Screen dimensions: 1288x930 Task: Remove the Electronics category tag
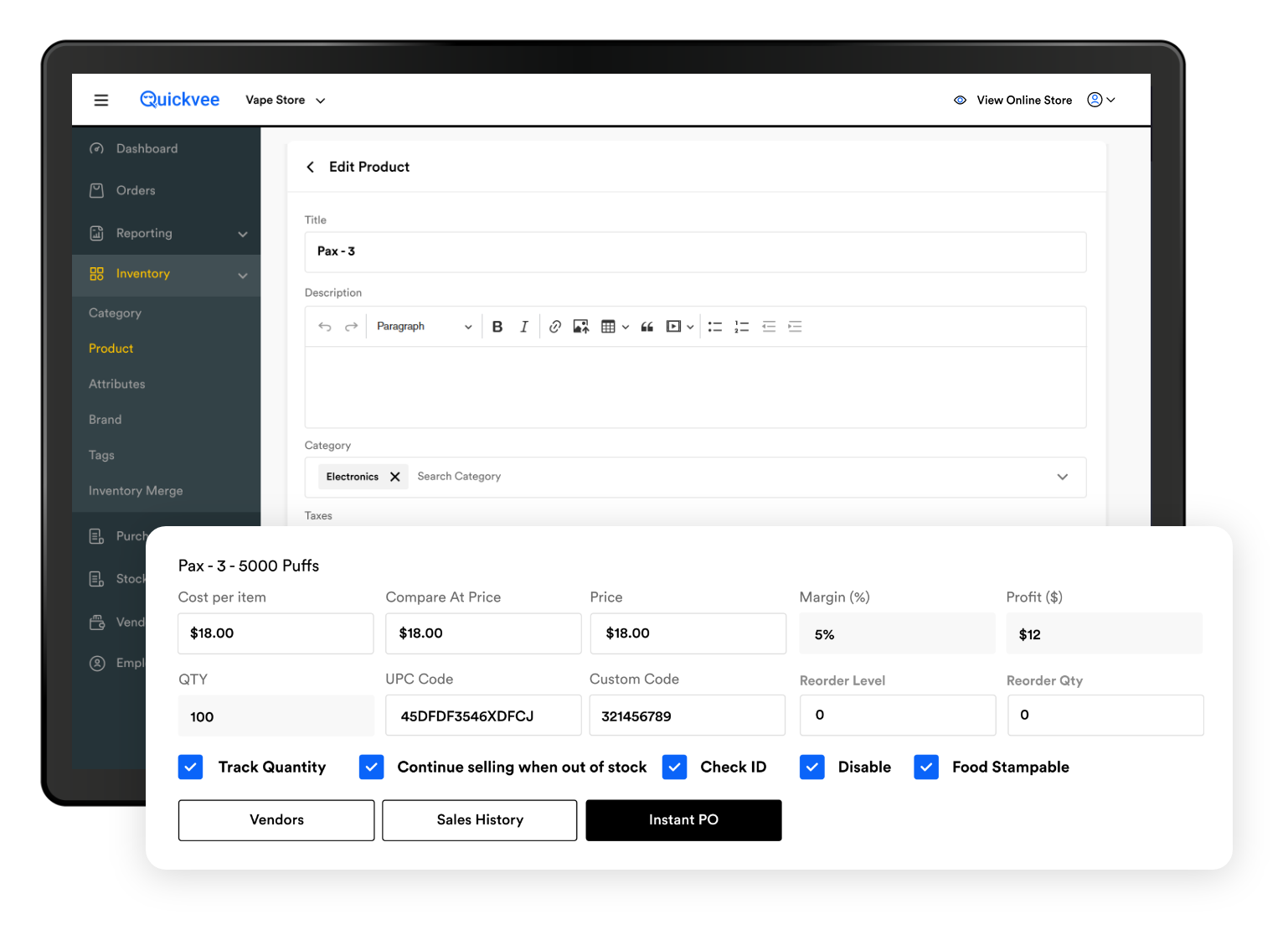coord(395,477)
